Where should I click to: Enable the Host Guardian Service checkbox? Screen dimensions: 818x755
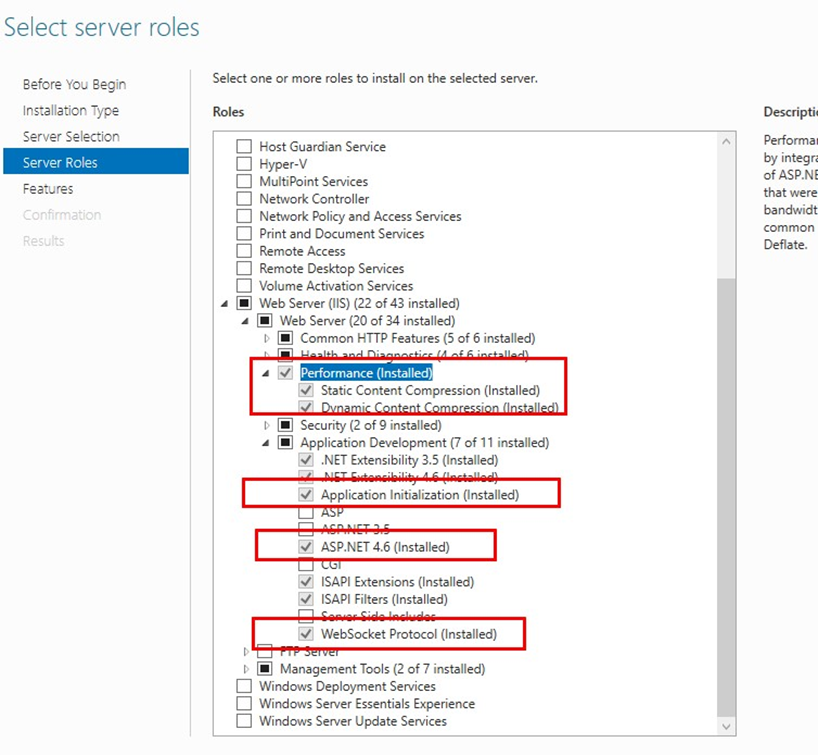(244, 147)
